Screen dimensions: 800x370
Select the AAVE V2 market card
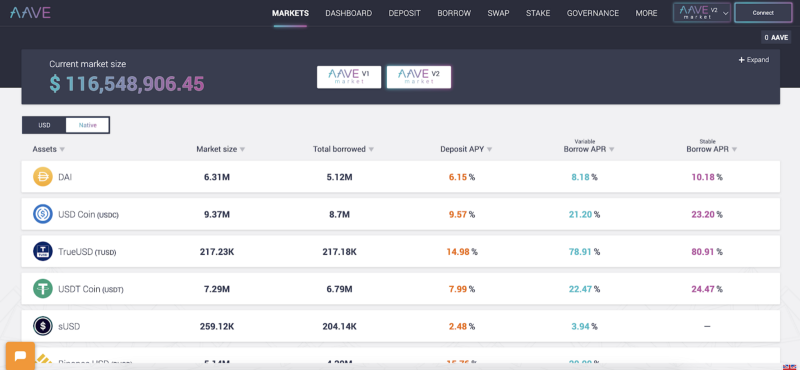coord(419,77)
